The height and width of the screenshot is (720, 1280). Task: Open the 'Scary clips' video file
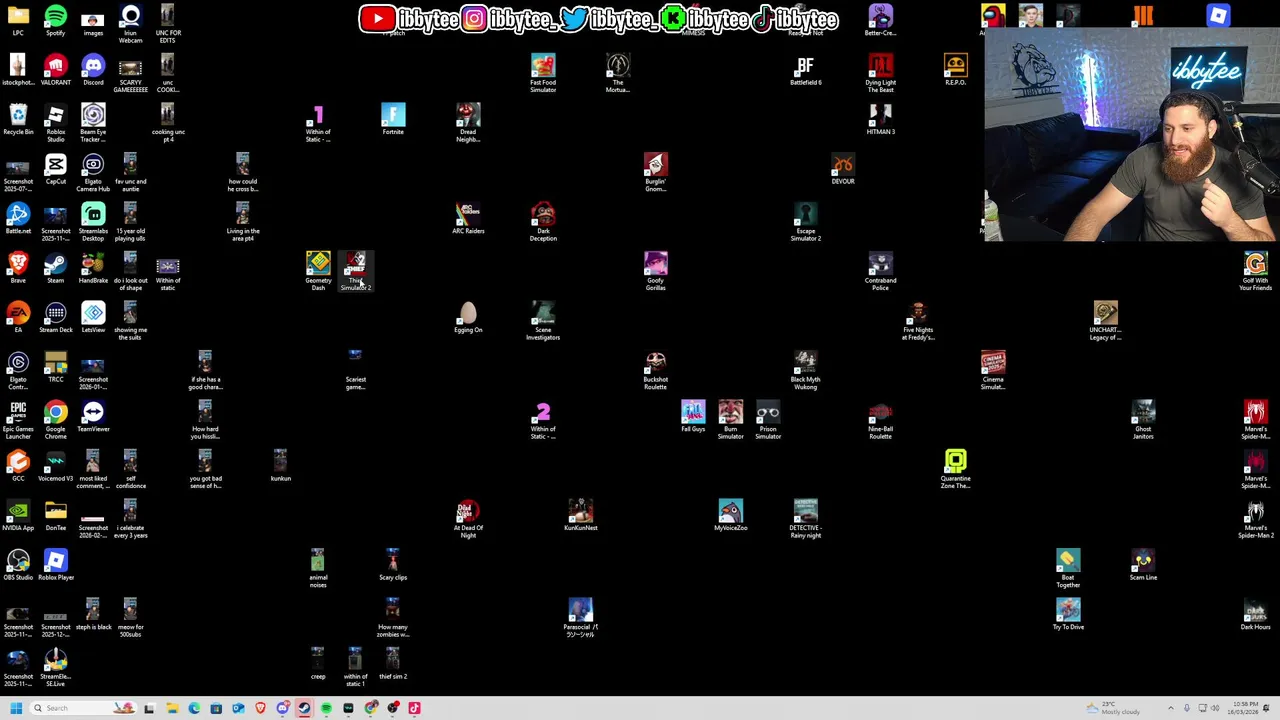click(x=393, y=566)
